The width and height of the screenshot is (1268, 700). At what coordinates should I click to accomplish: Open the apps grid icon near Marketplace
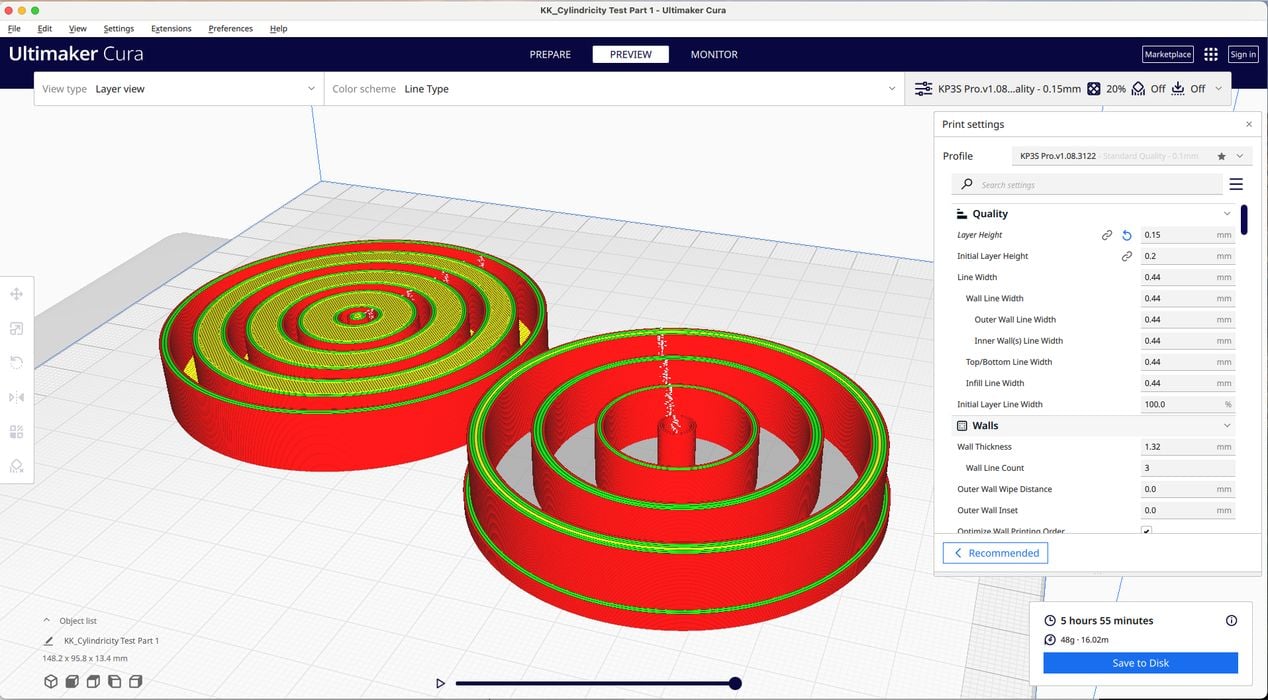1211,54
